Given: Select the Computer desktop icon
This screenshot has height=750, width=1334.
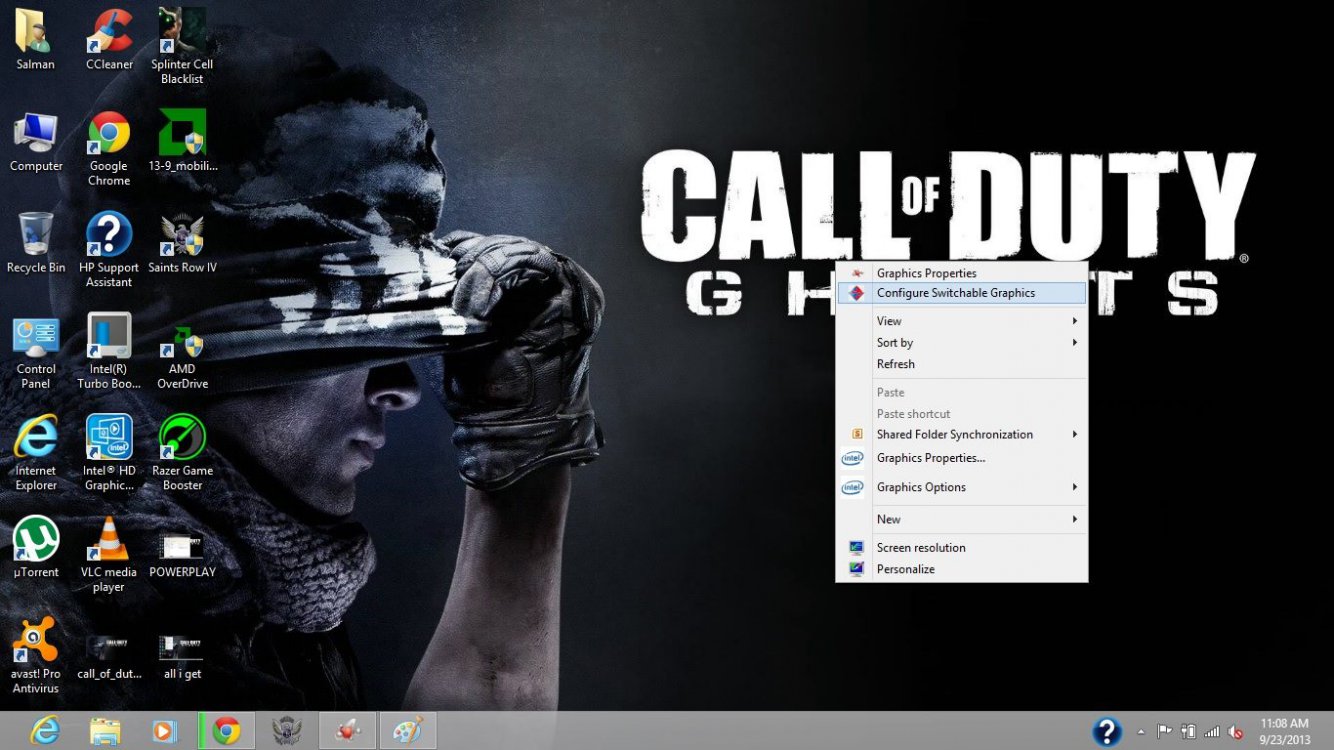Looking at the screenshot, I should click(x=36, y=141).
